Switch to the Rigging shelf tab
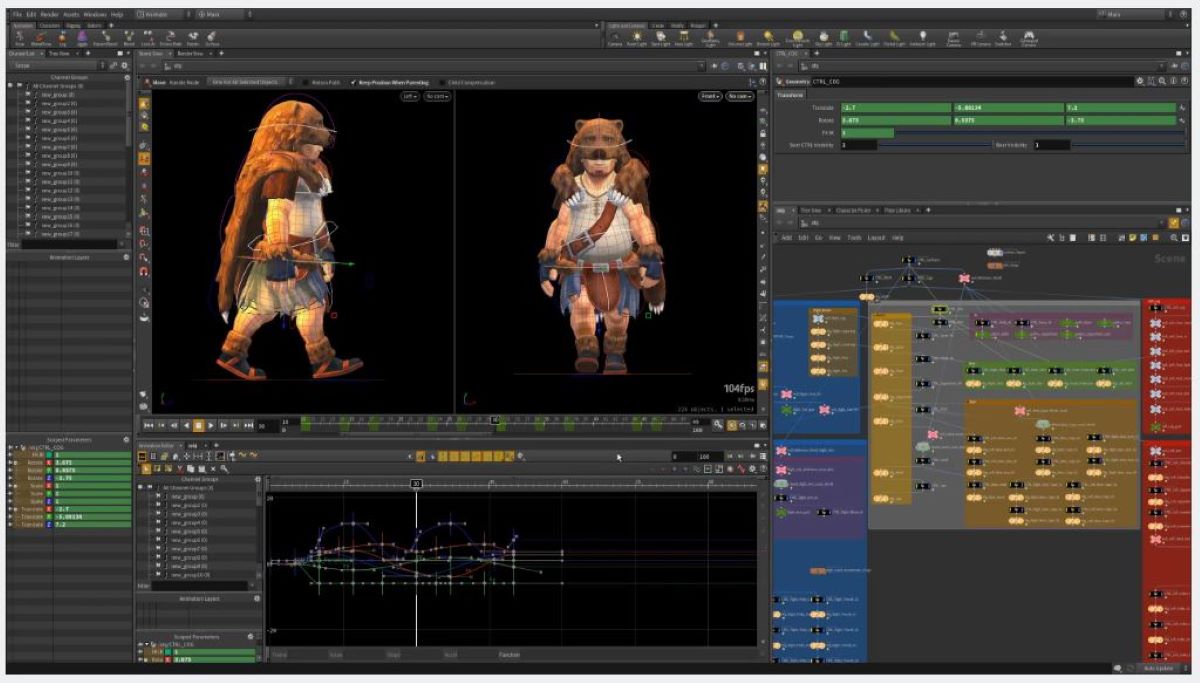The width and height of the screenshot is (1200, 683). tap(75, 25)
